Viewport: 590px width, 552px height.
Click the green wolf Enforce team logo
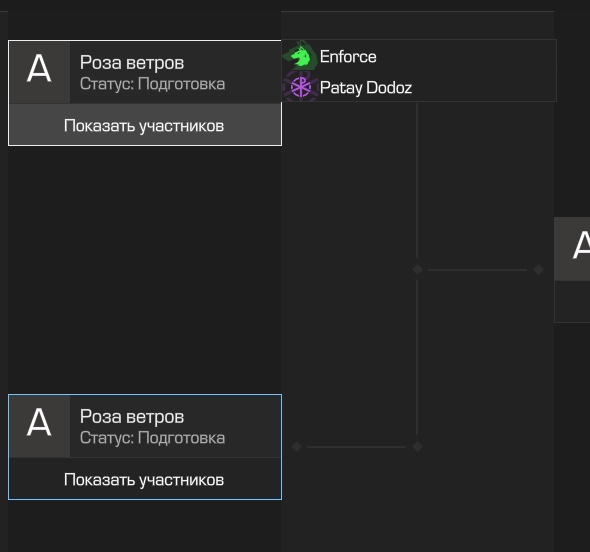300,56
